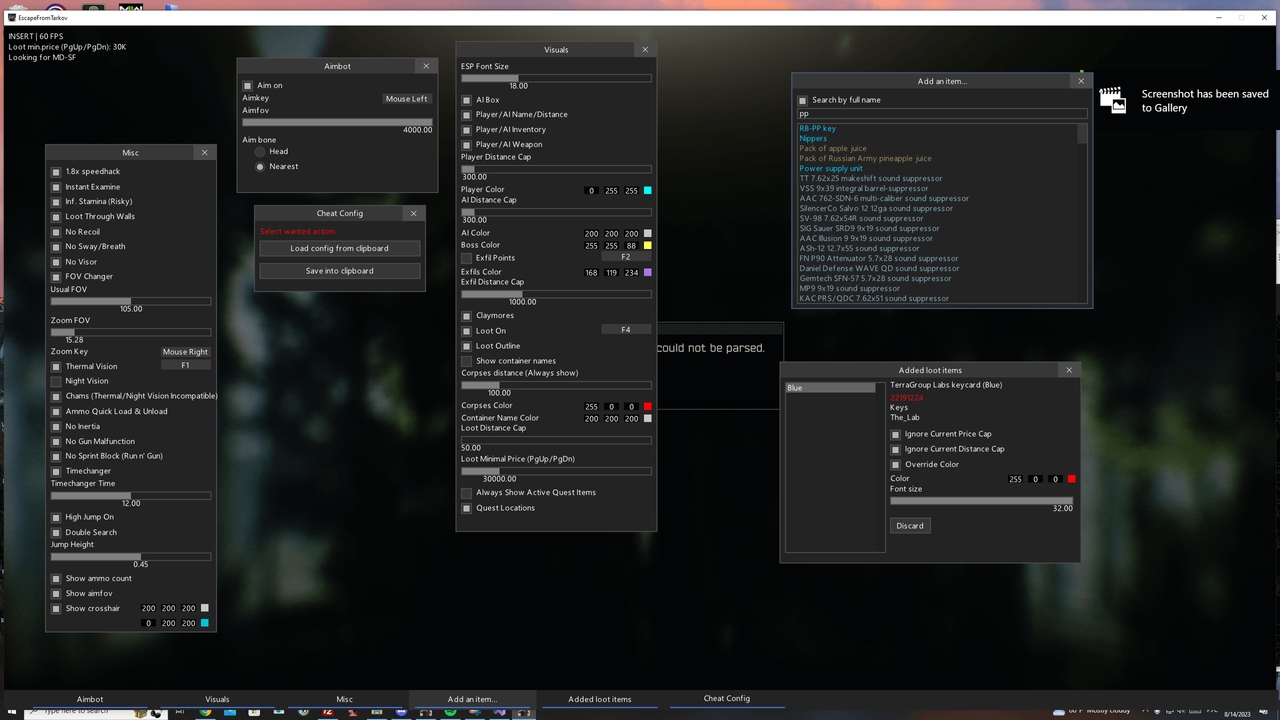
Task: Click the cyan Player Color swatch
Action: (x=647, y=190)
